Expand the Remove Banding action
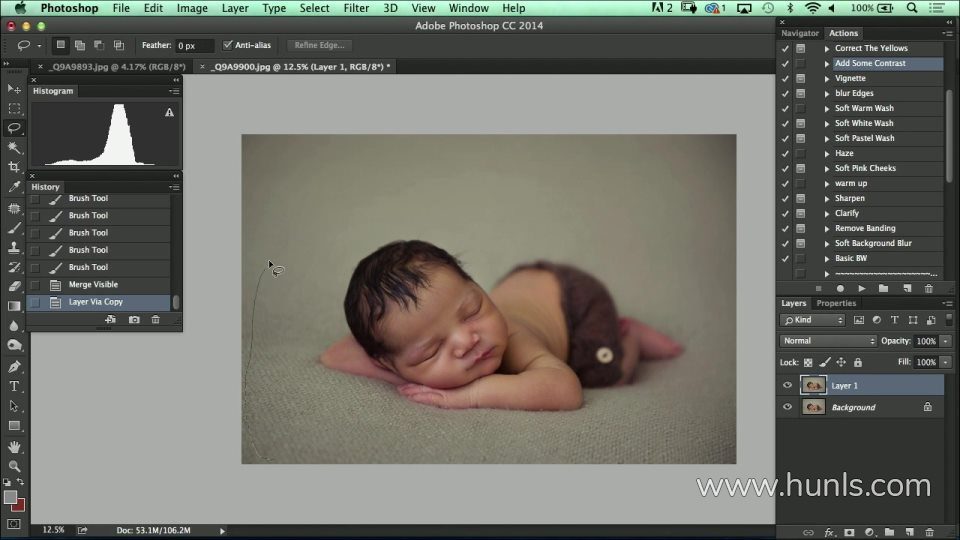Image resolution: width=960 pixels, height=540 pixels. [827, 228]
